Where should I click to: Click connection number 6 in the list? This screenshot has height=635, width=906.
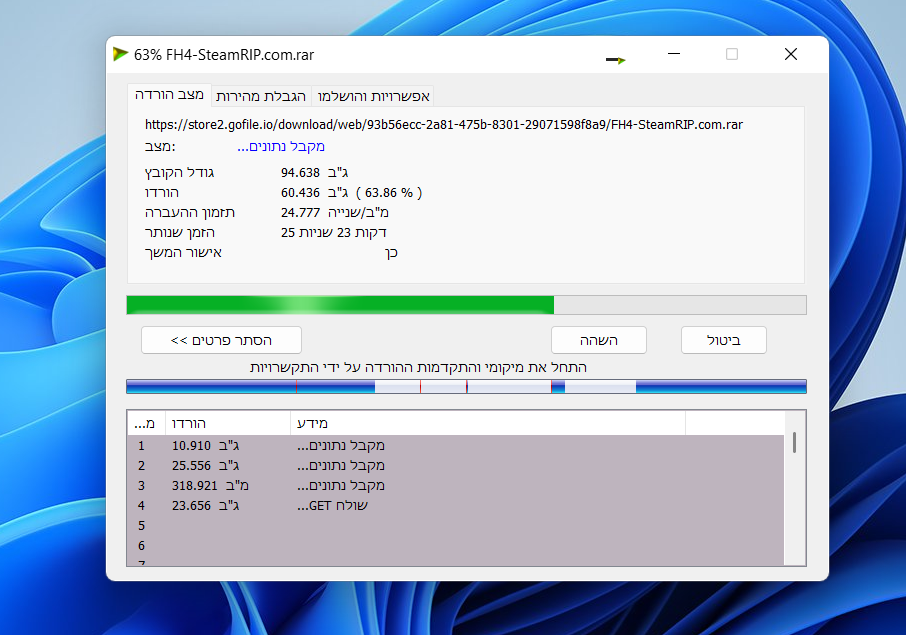pos(142,546)
